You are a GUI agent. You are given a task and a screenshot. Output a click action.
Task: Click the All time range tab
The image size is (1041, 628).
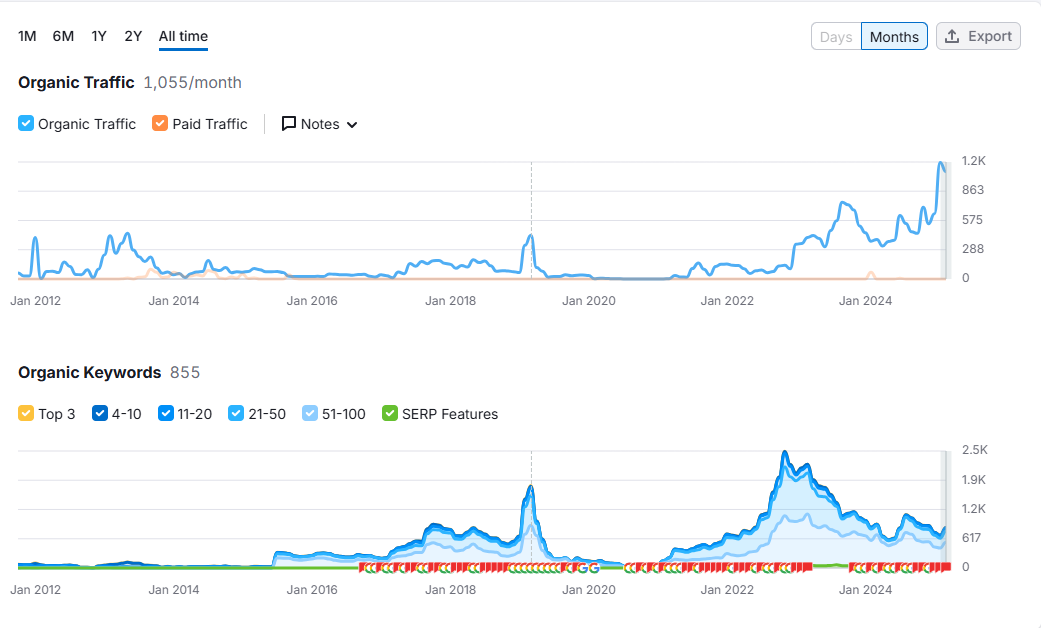(183, 37)
